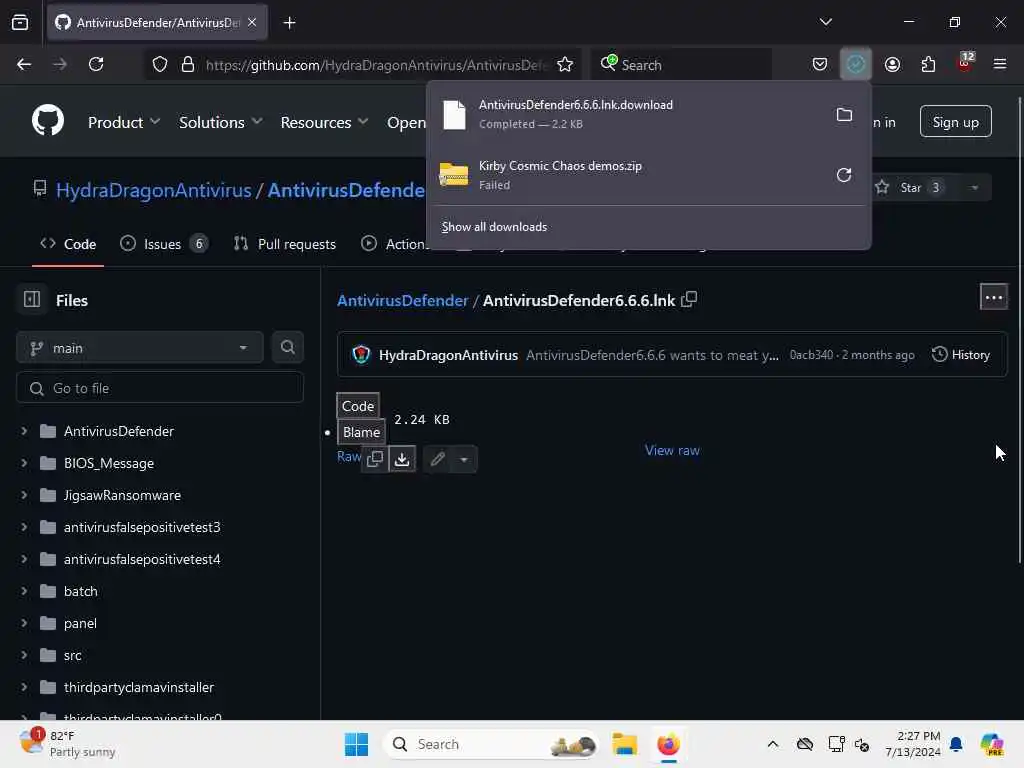Open the Resources menu dropdown

click(x=324, y=122)
